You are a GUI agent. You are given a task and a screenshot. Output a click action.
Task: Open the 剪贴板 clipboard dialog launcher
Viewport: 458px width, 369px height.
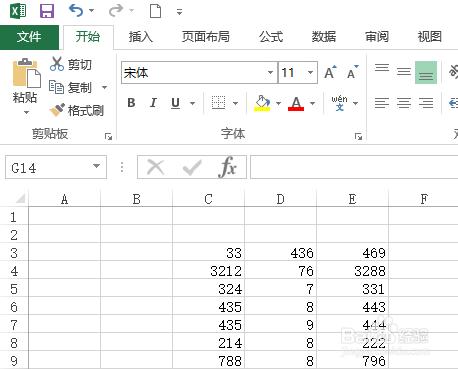tap(108, 136)
